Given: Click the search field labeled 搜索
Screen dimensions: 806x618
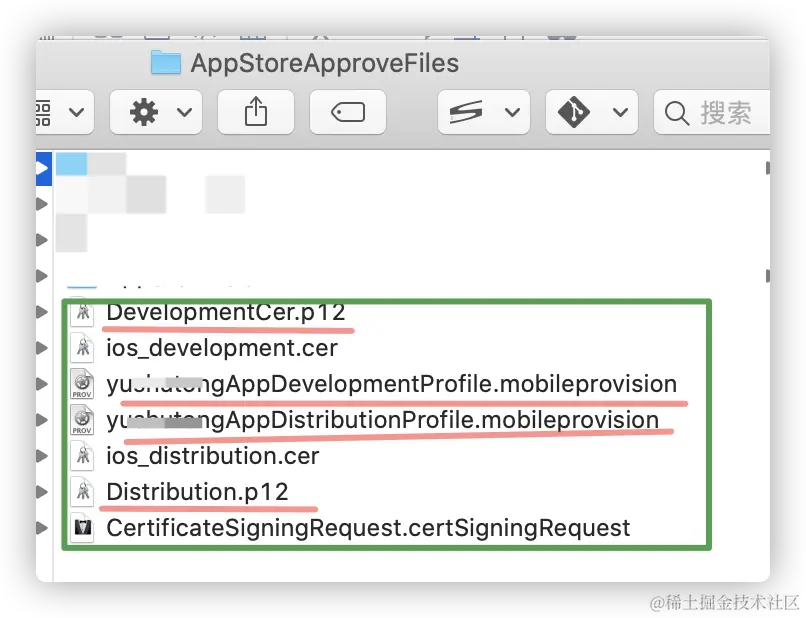Looking at the screenshot, I should (x=712, y=112).
